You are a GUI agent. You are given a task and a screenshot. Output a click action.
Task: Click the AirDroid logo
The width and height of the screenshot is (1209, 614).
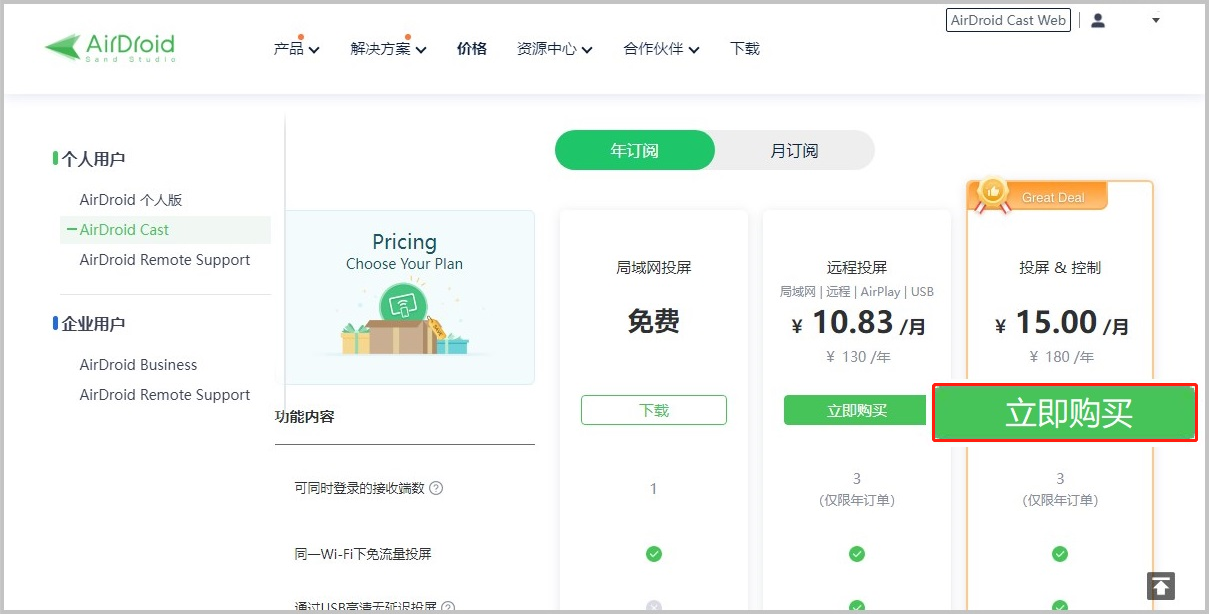(110, 47)
